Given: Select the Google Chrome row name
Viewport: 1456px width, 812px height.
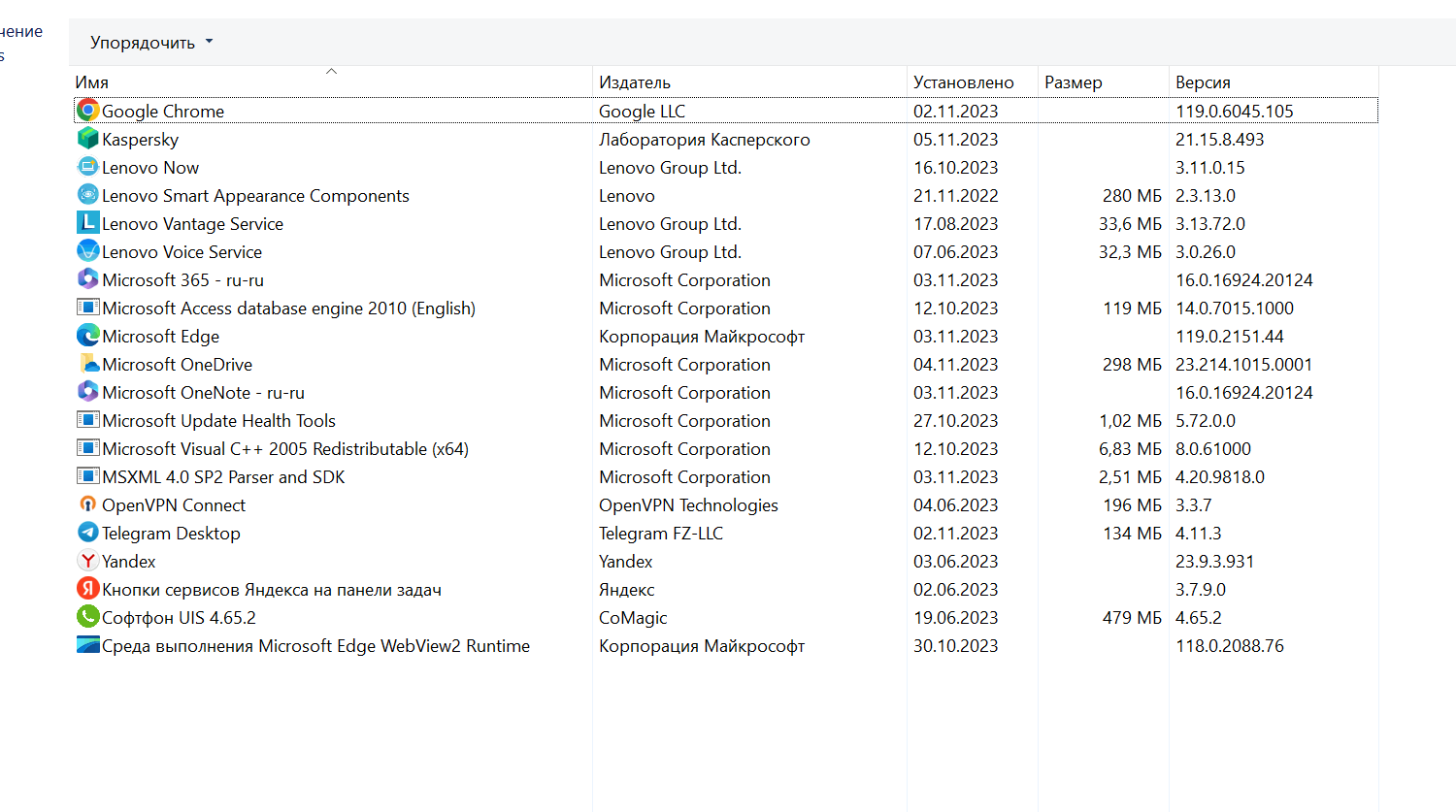Looking at the screenshot, I should click(x=163, y=112).
